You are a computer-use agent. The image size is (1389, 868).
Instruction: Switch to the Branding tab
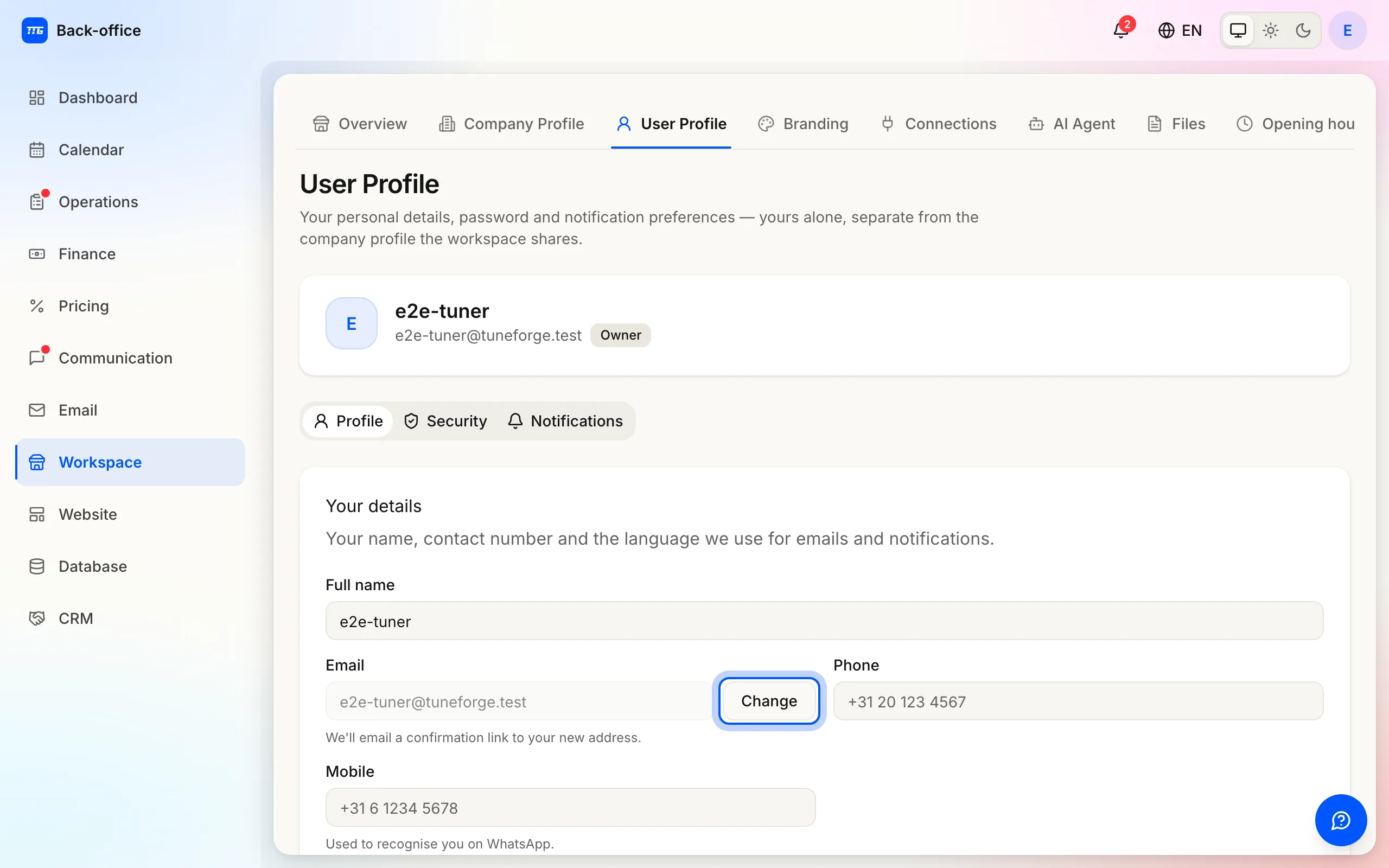[803, 124]
